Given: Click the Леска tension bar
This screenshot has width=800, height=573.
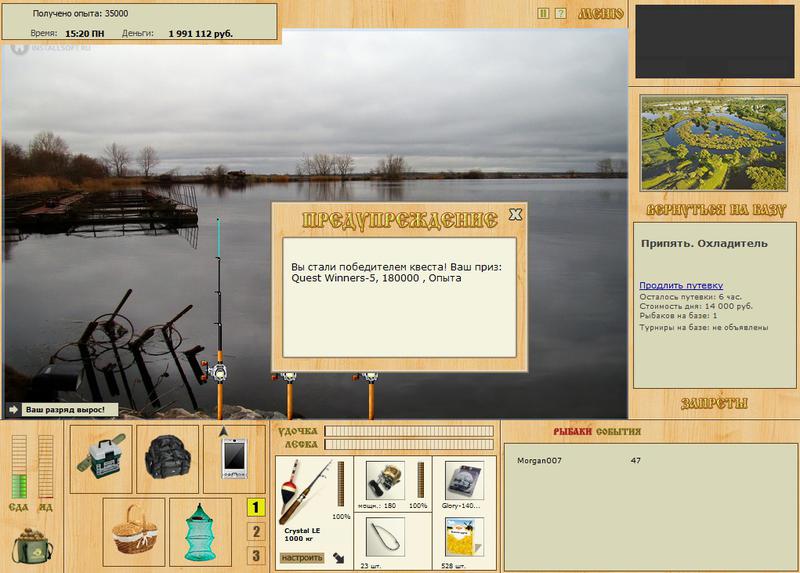Looking at the screenshot, I should point(410,444).
